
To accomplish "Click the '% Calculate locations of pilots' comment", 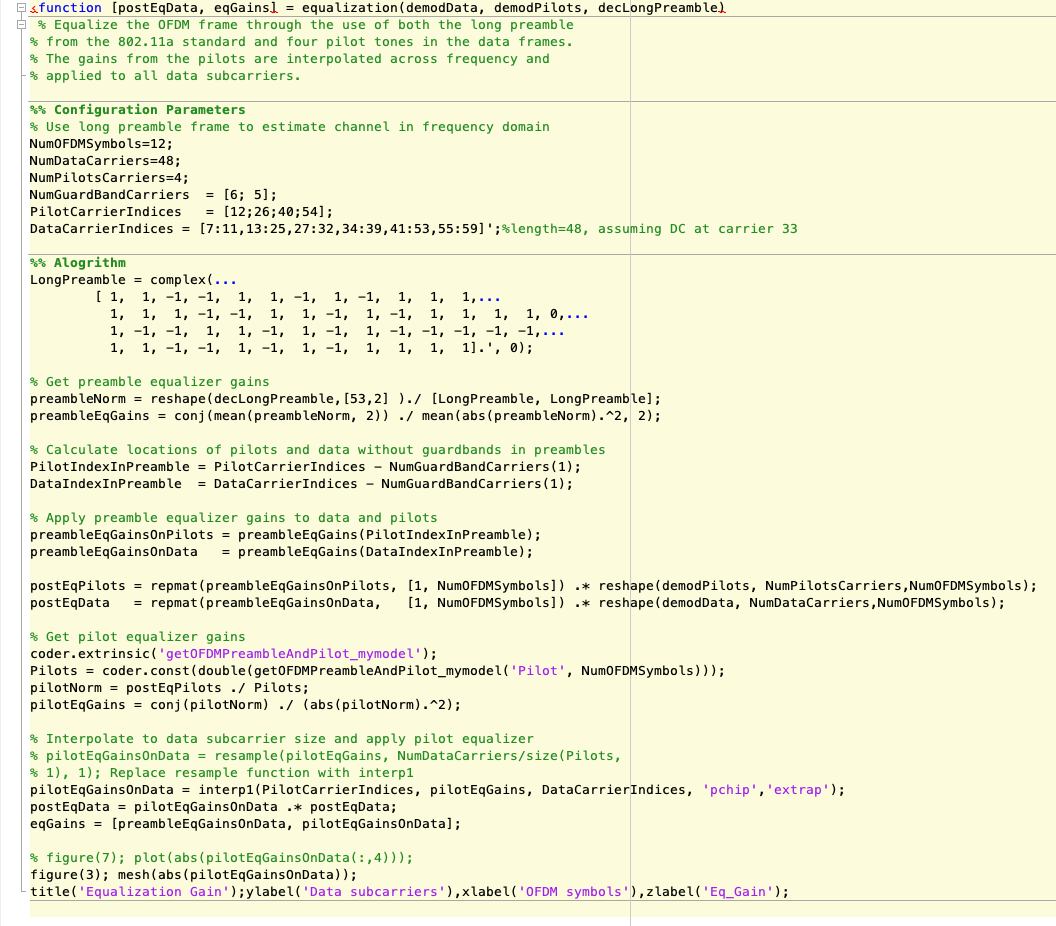I will tap(317, 450).
